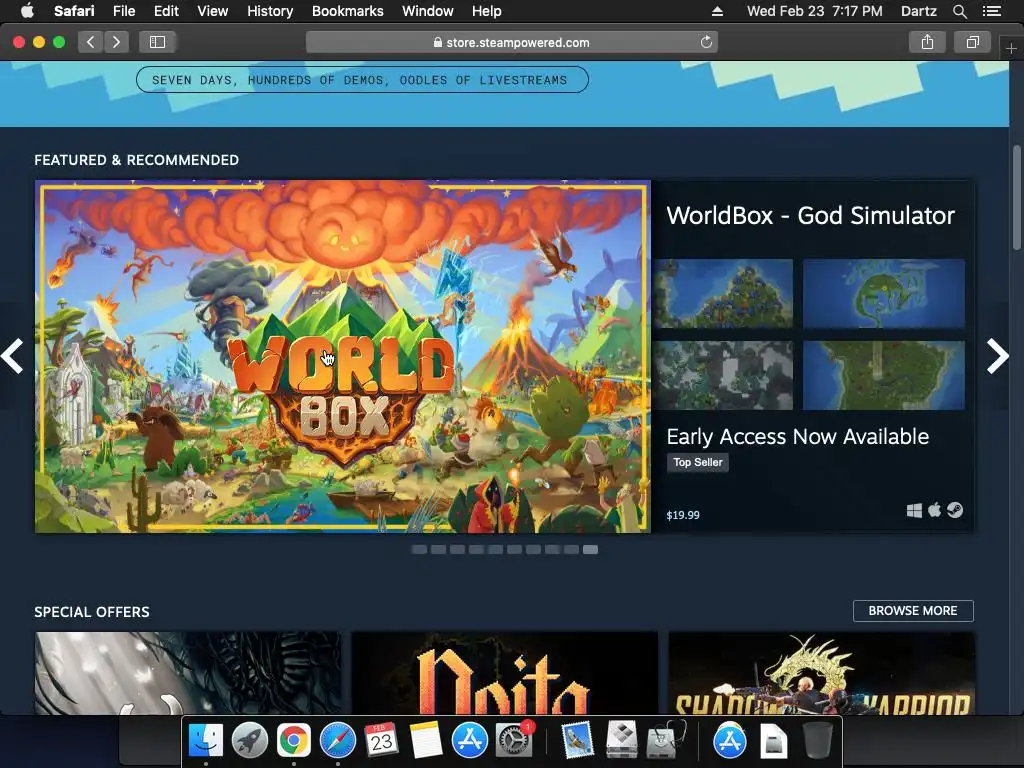Open the Window menu
This screenshot has height=768, width=1024.
[428, 11]
